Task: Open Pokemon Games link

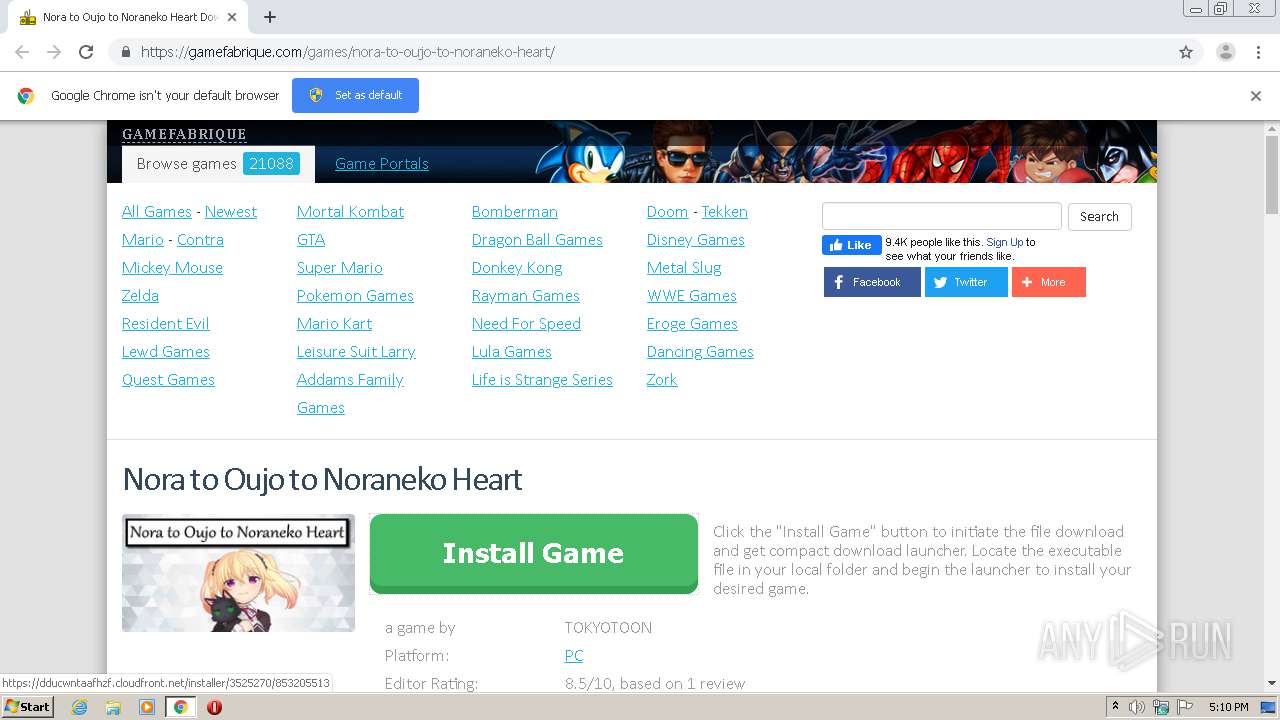Action: pos(355,296)
